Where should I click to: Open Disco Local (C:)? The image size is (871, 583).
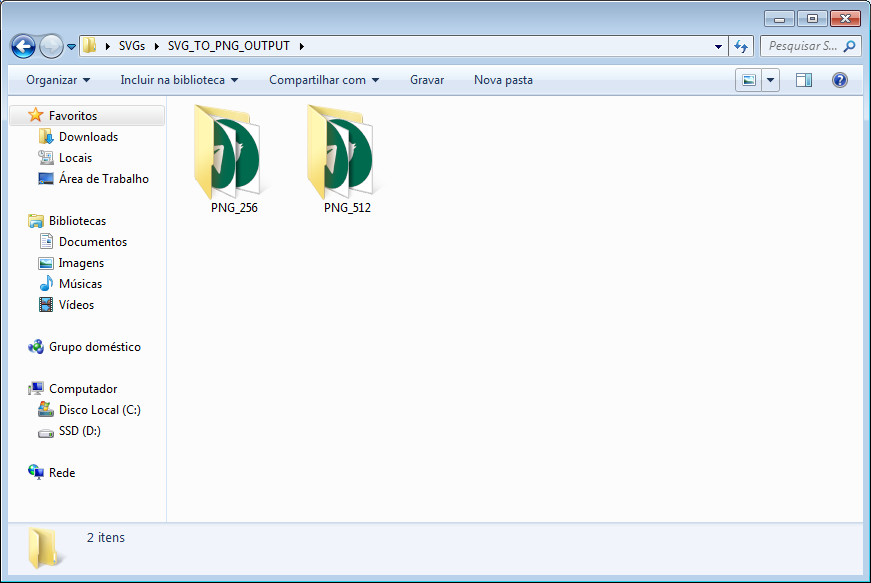(x=99, y=409)
